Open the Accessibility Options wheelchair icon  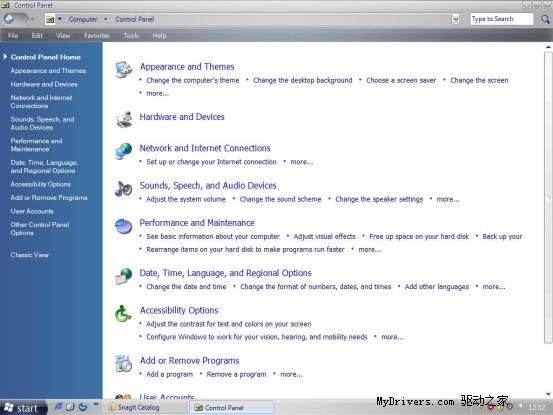click(x=123, y=313)
